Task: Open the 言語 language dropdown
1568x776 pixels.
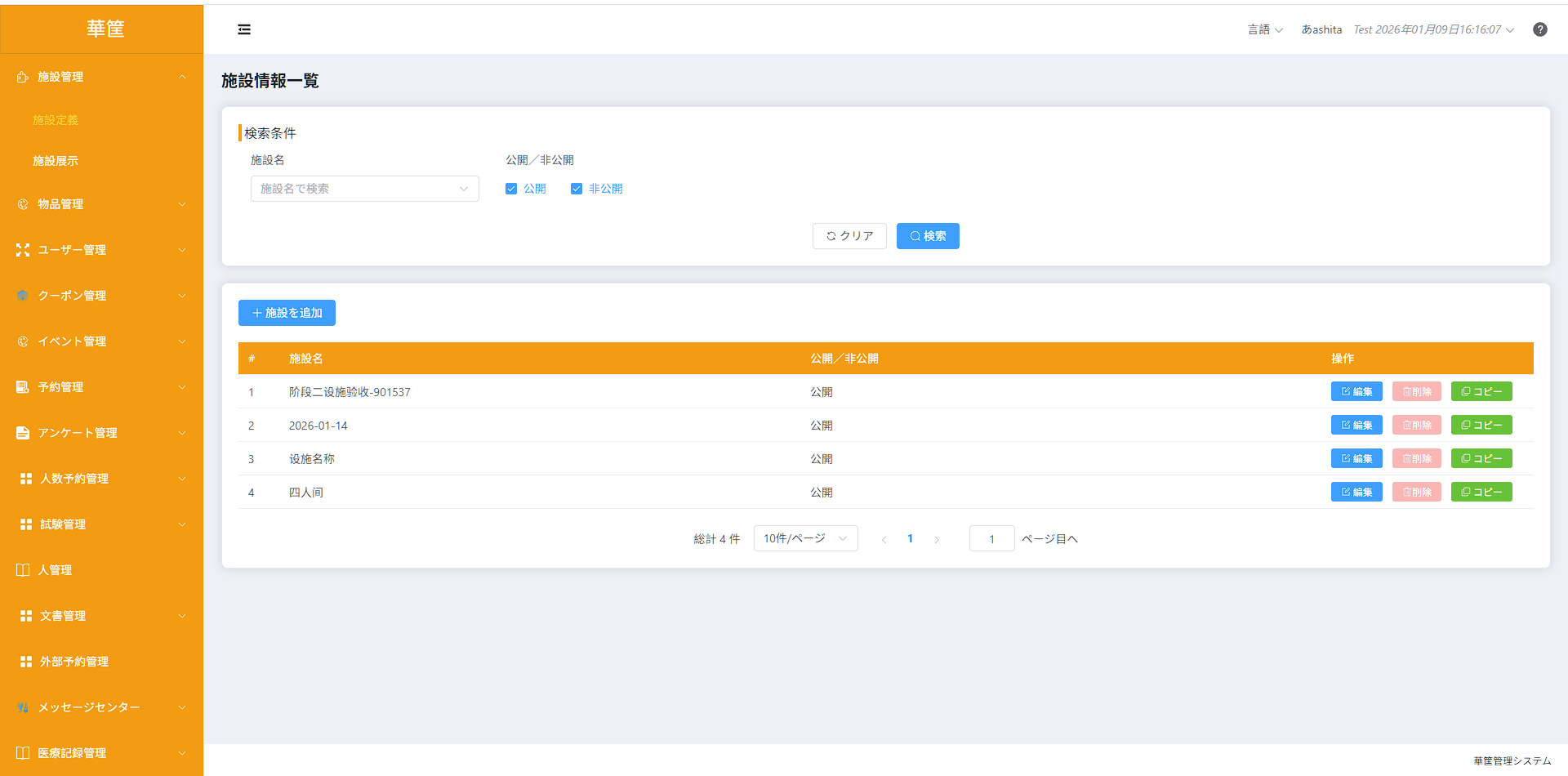Action: [x=1265, y=29]
